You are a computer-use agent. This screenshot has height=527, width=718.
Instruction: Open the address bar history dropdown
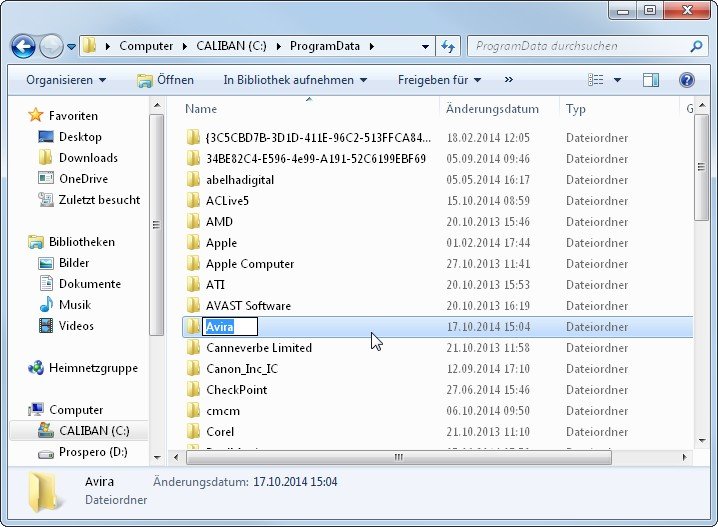pos(425,47)
